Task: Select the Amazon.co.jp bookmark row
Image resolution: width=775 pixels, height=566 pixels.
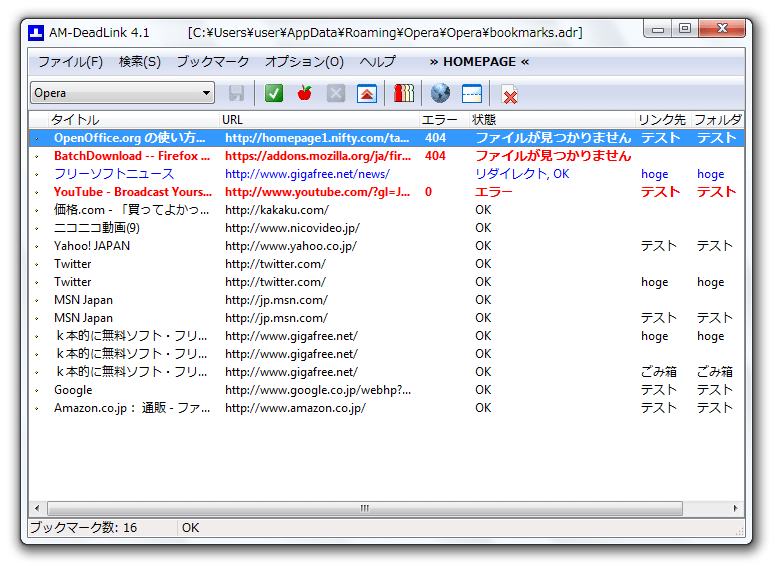Action: click(387, 408)
